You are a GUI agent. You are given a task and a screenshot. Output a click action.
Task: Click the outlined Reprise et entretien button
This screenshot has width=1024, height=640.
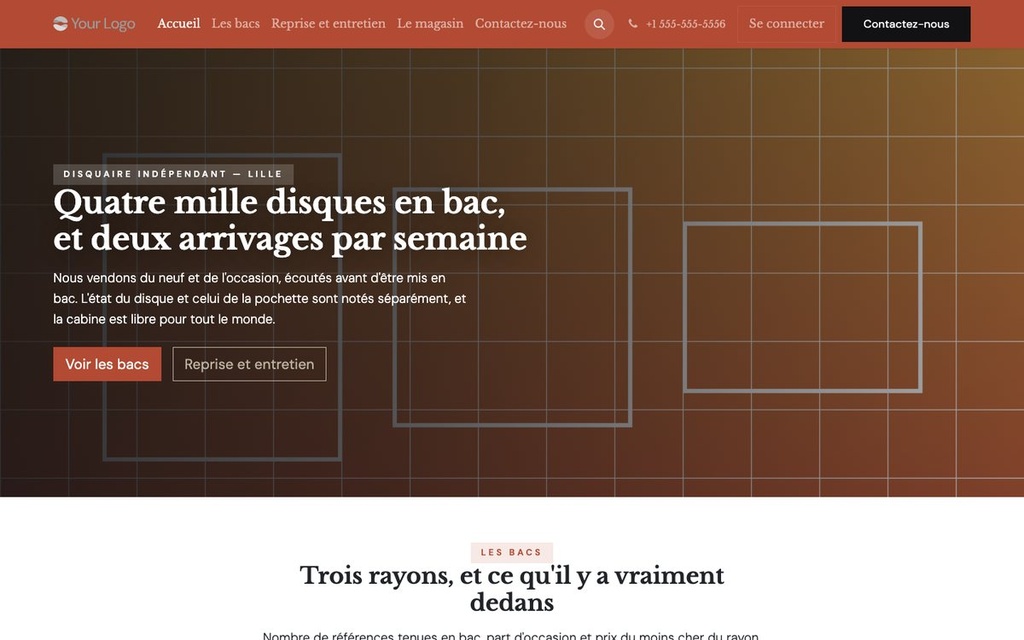click(x=249, y=364)
